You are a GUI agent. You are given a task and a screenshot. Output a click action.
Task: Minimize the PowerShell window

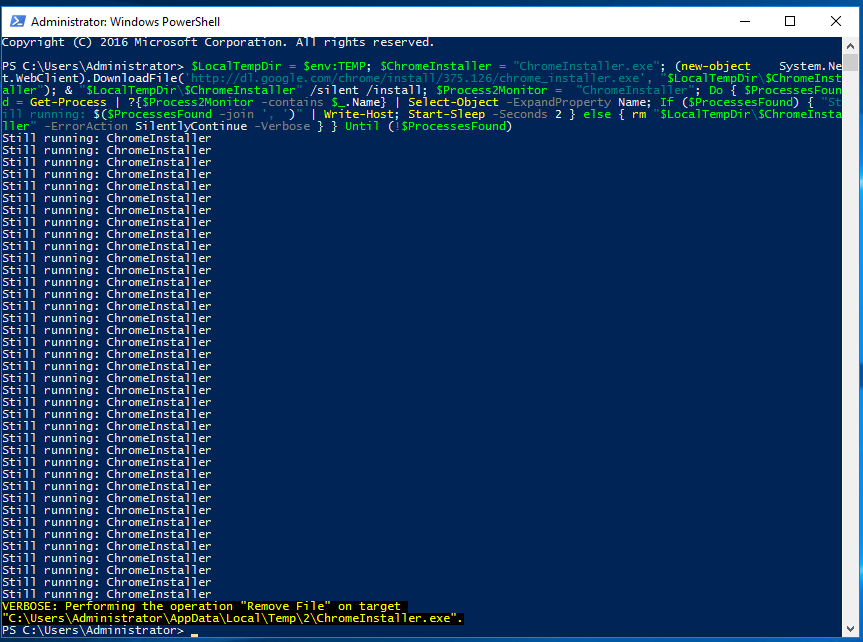(745, 20)
